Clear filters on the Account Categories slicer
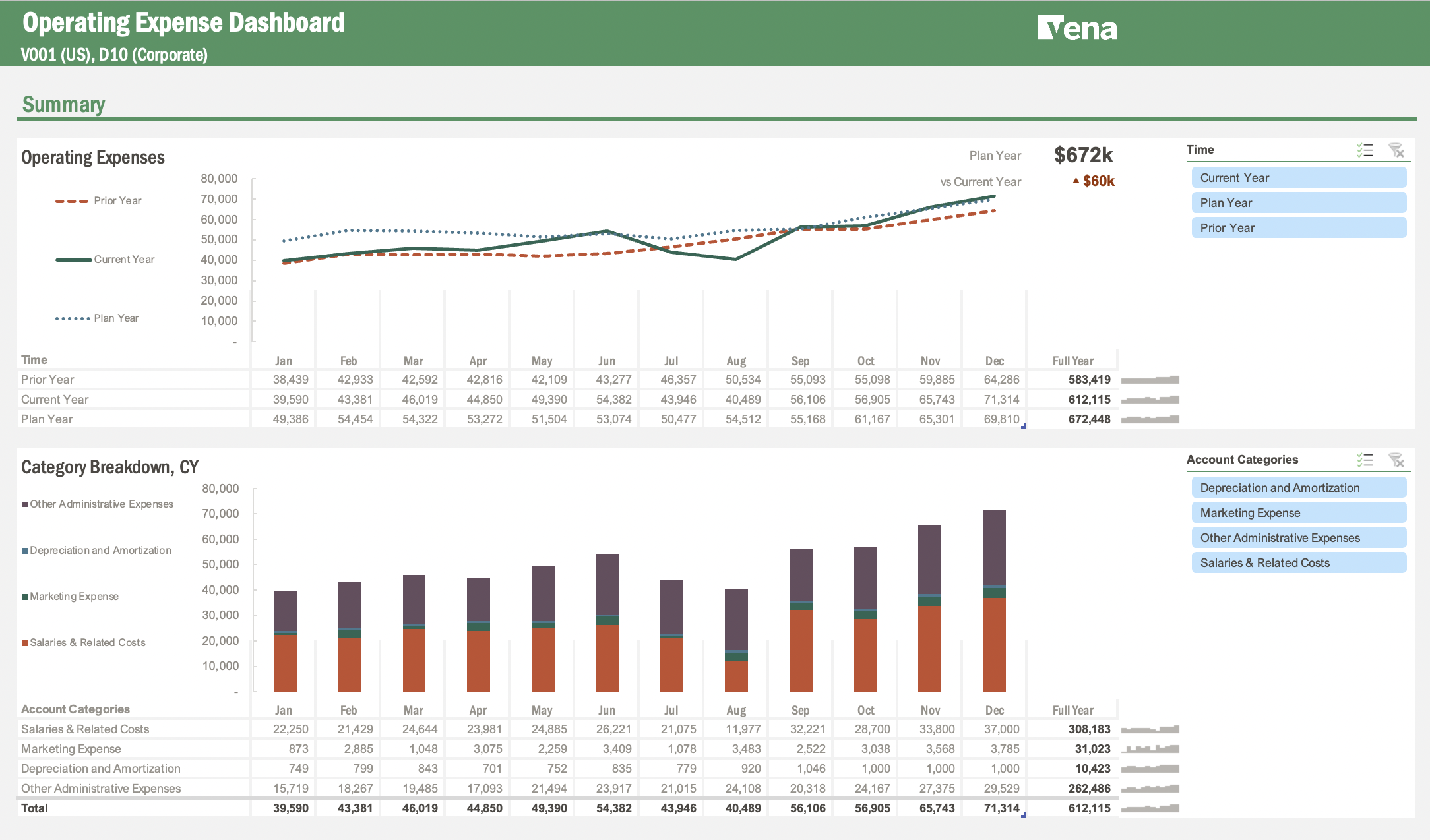This screenshot has width=1430, height=840. click(1398, 460)
